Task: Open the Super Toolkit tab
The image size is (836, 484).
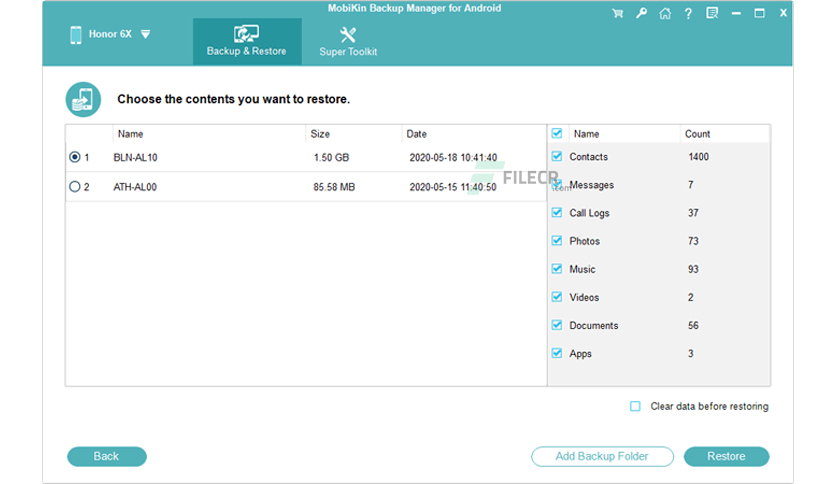Action: tap(348, 41)
